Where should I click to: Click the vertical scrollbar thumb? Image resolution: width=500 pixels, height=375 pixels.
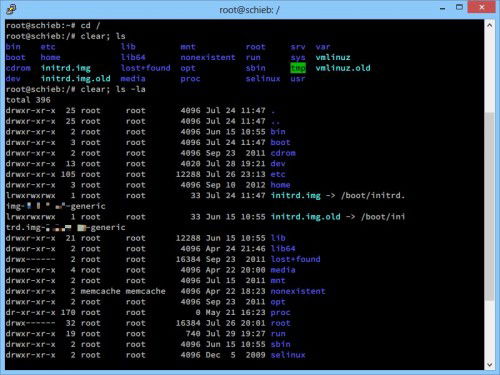click(x=489, y=207)
